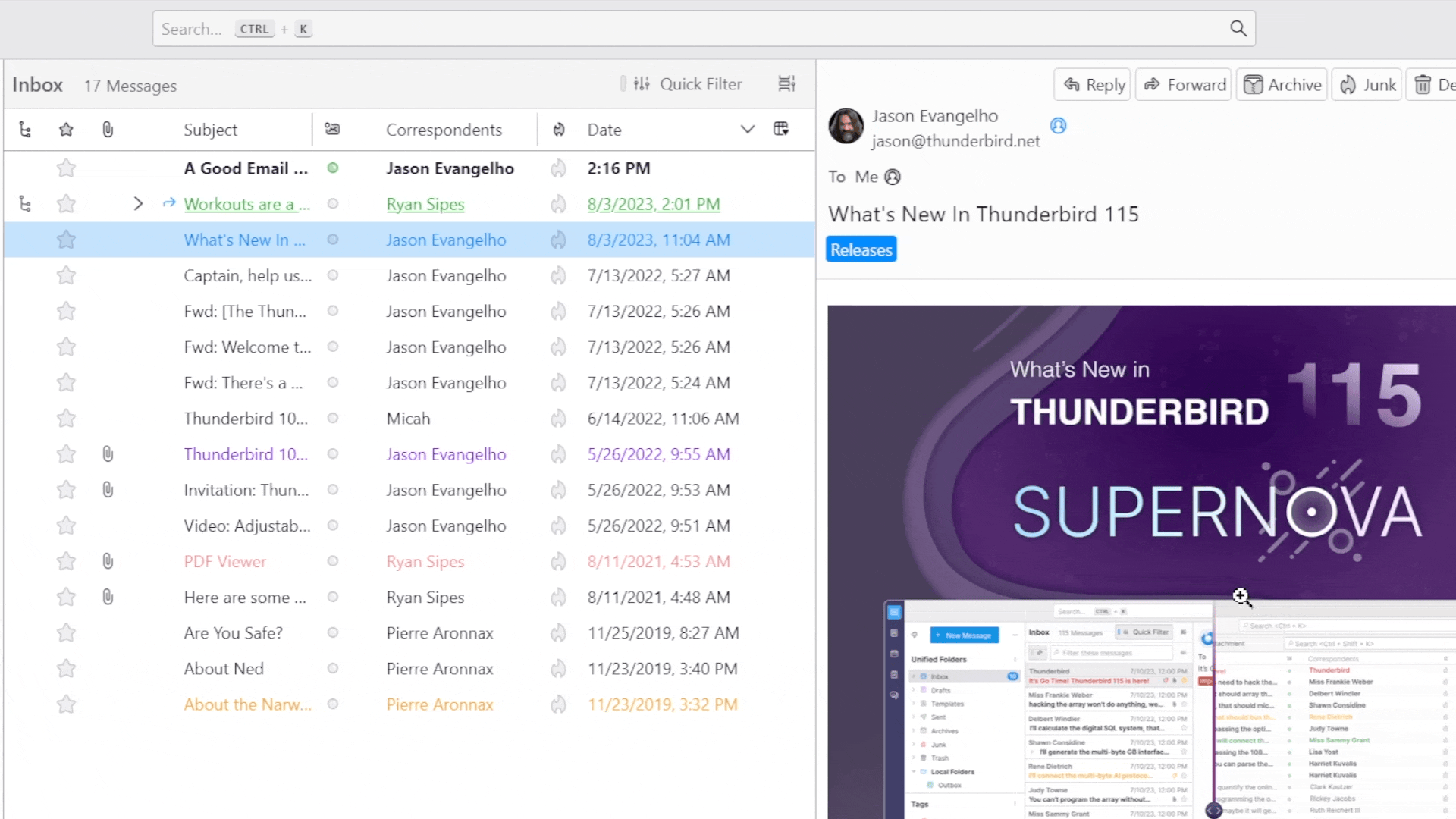Select Video: Adjustab... message
The image size is (1456, 819).
click(x=247, y=526)
